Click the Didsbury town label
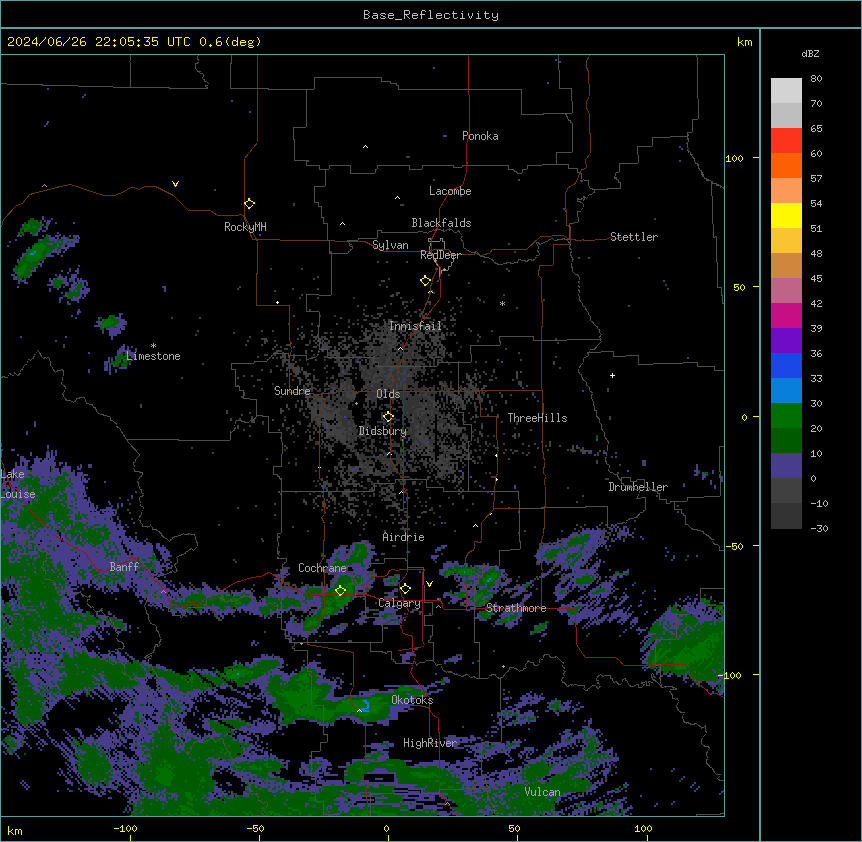 pos(383,431)
